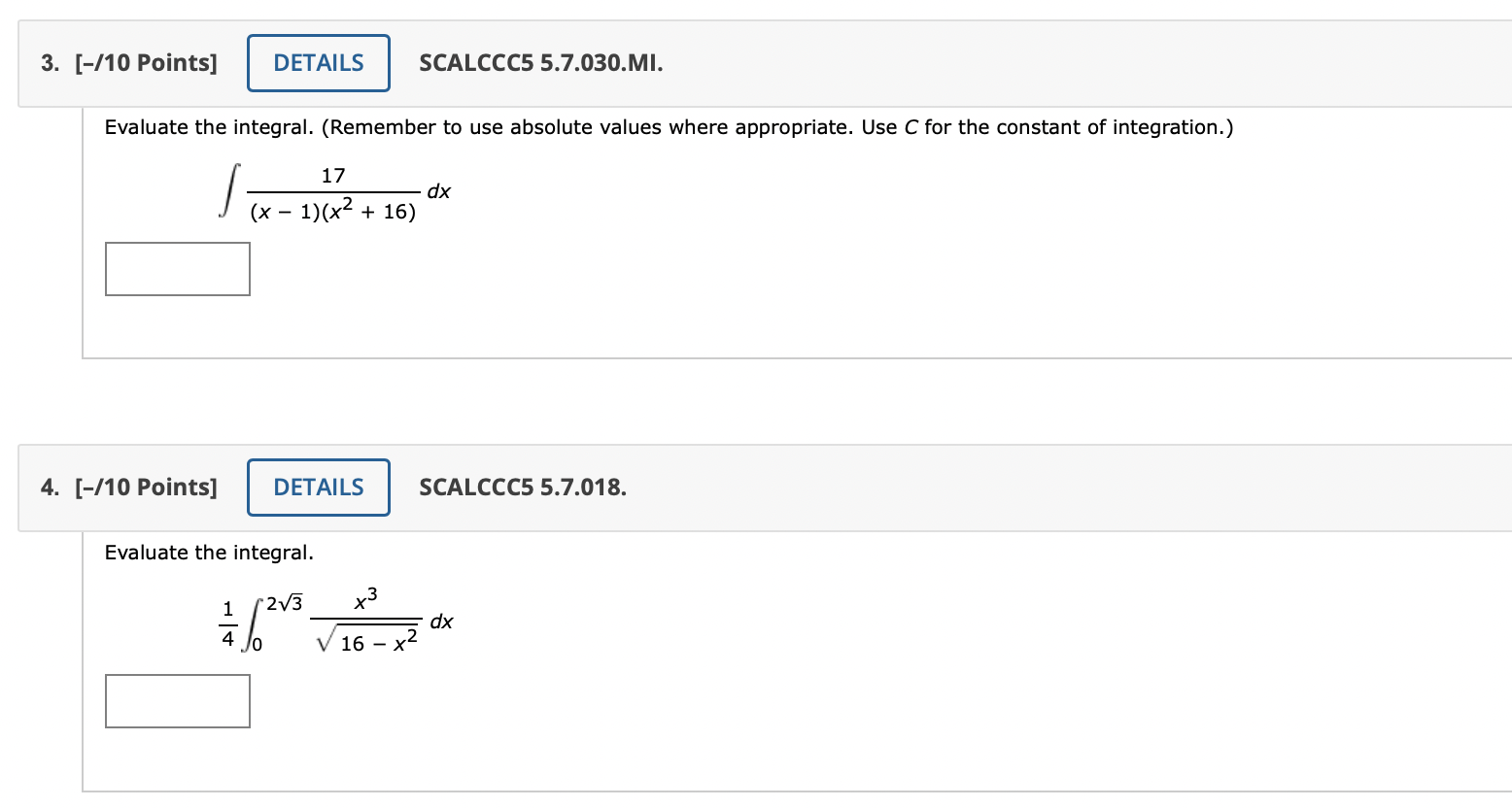The width and height of the screenshot is (1512, 808).
Task: Click the [-/10 Points] label on question 4
Action: (x=144, y=487)
